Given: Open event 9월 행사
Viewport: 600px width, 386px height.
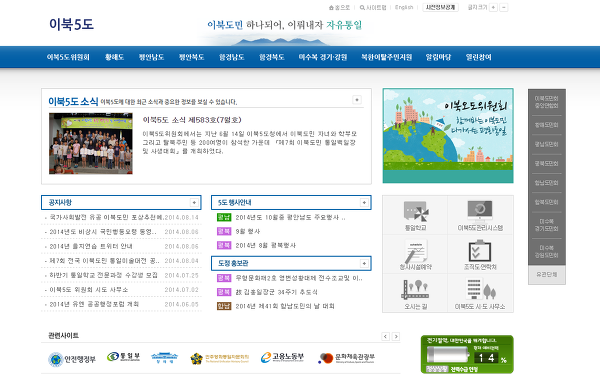Looking at the screenshot, I should click(x=248, y=231).
